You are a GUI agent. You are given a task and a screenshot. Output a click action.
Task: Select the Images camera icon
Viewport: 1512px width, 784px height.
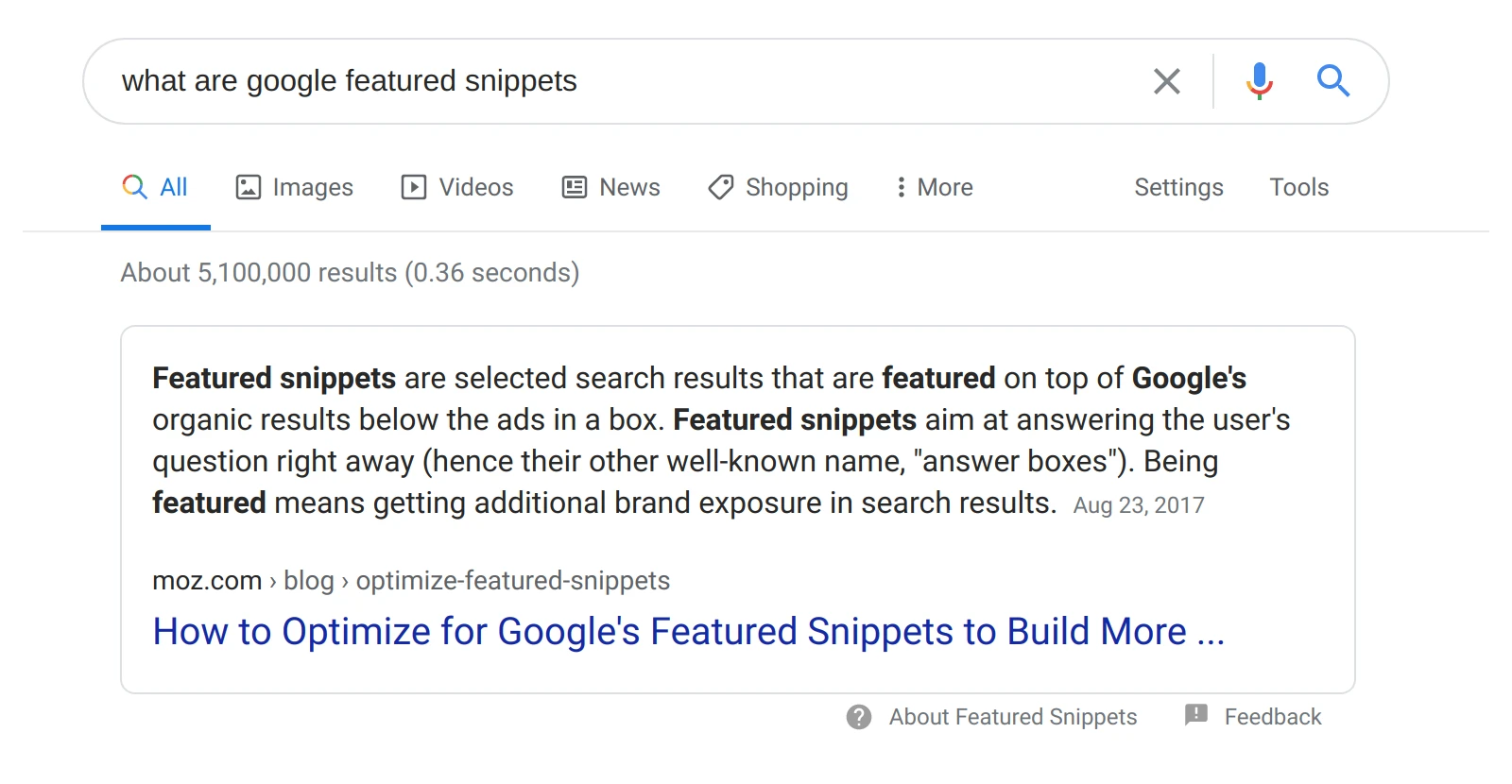(247, 187)
